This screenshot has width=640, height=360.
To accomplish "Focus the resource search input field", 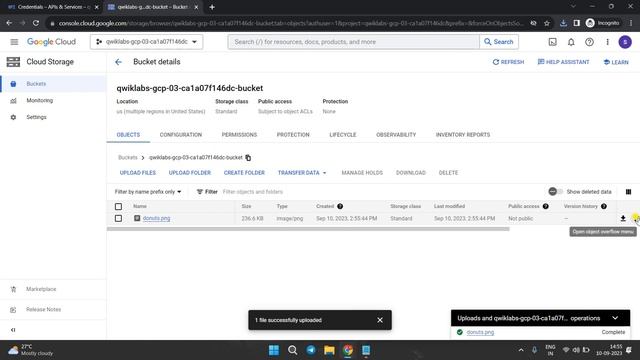I will click(353, 42).
